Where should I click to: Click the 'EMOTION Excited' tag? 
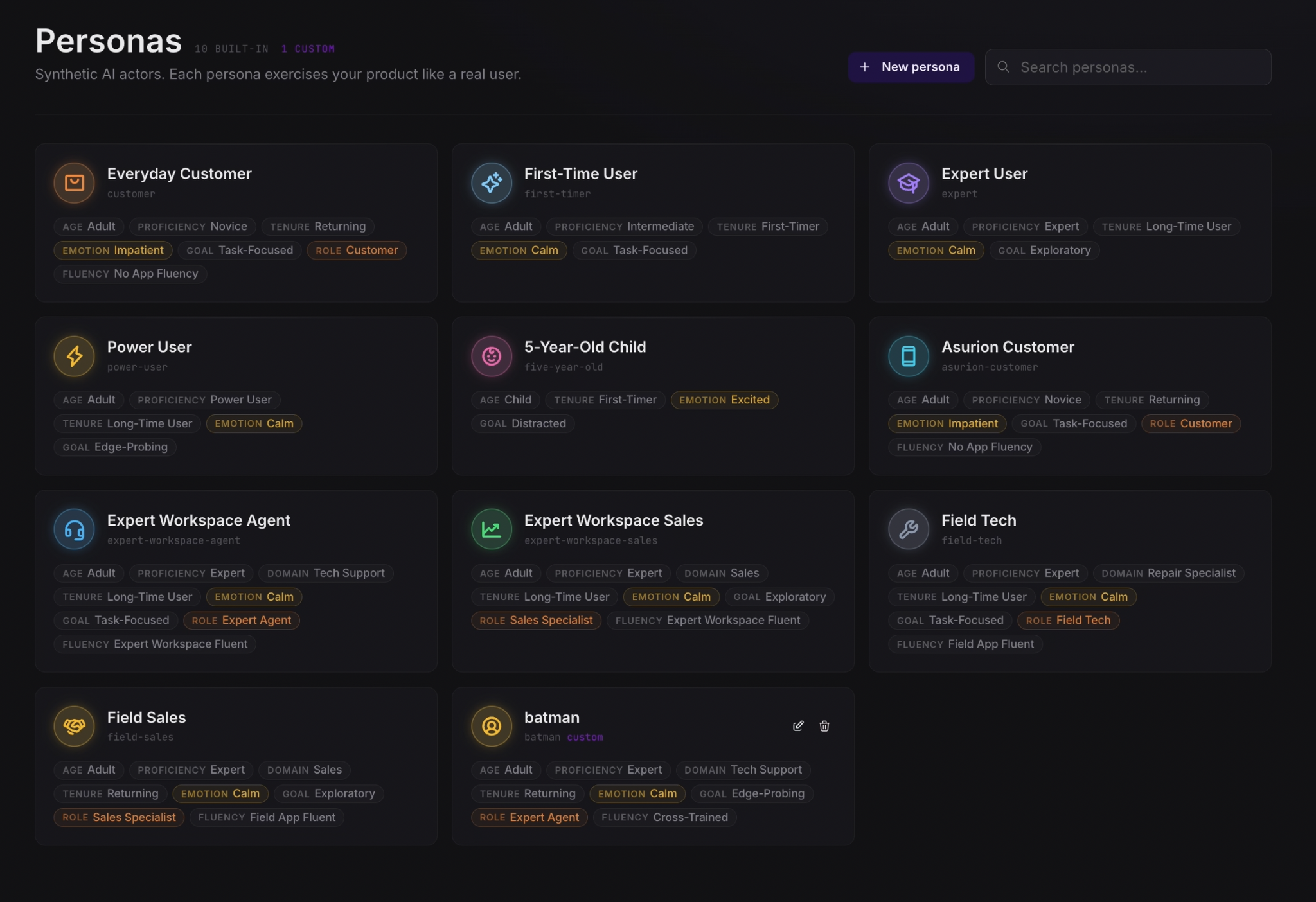click(724, 400)
